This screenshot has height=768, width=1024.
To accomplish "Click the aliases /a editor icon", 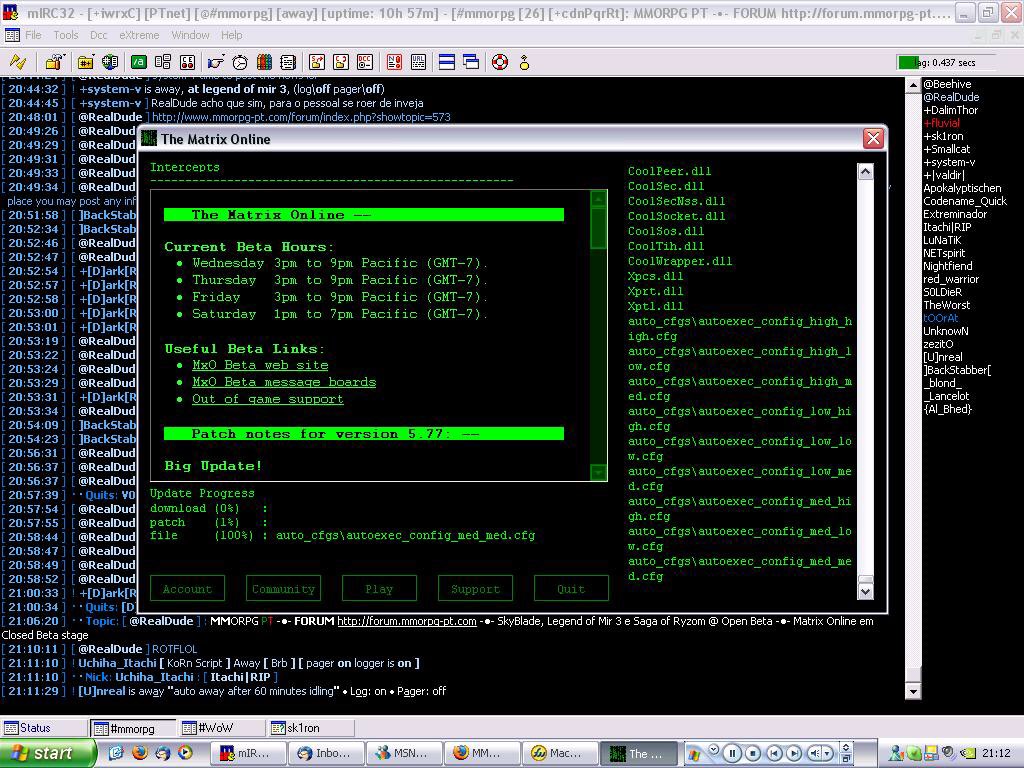I will pos(139,62).
